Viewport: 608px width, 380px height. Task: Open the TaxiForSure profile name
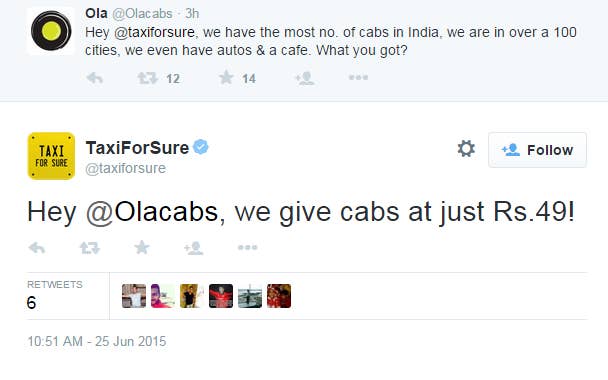(x=137, y=148)
